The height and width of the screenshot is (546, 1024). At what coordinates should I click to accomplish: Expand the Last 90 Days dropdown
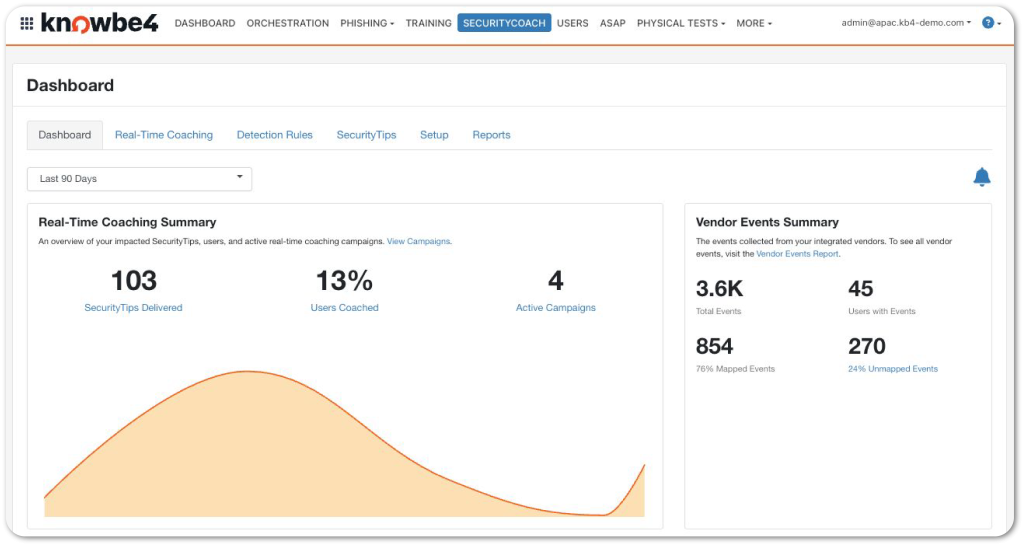click(x=139, y=179)
